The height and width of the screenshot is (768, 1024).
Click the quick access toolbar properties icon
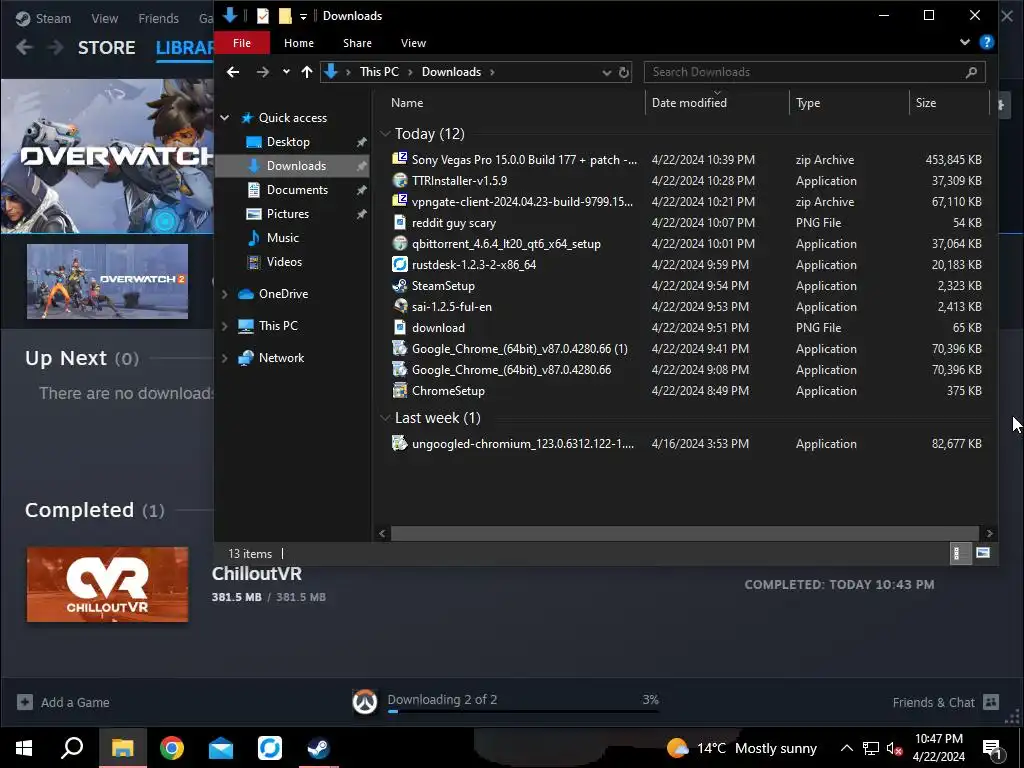263,16
